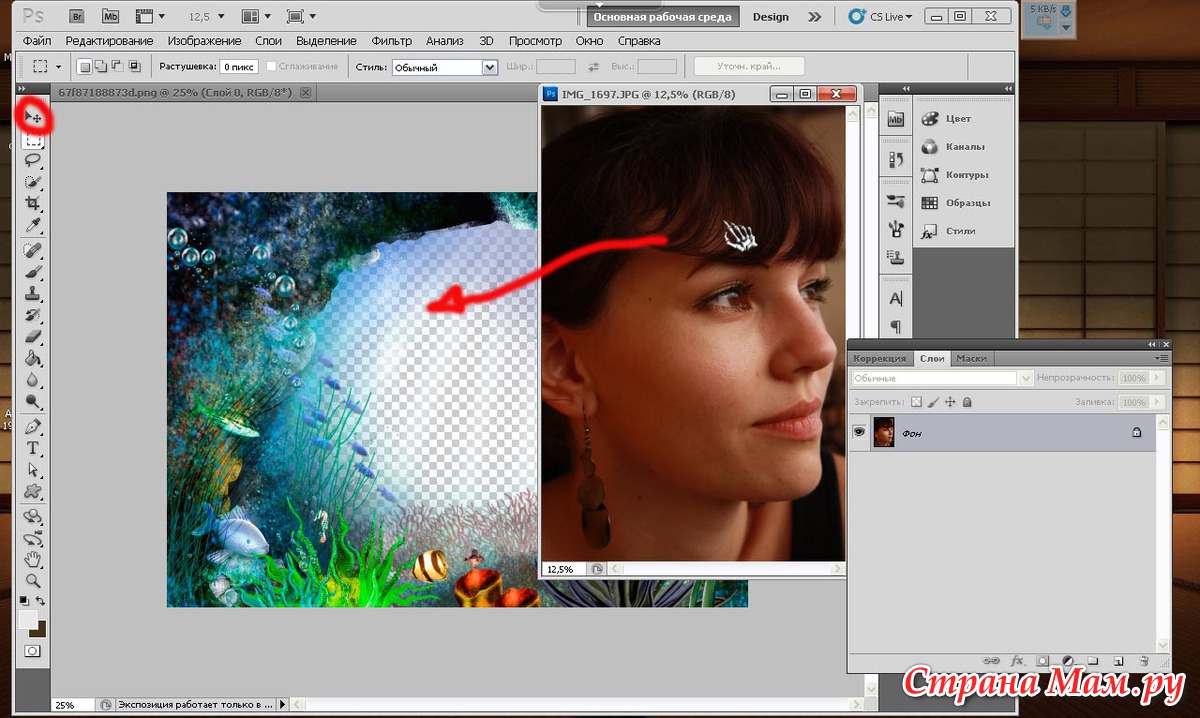Switch to the Коррекция tab
Image resolution: width=1200 pixels, height=718 pixels.
coord(880,358)
